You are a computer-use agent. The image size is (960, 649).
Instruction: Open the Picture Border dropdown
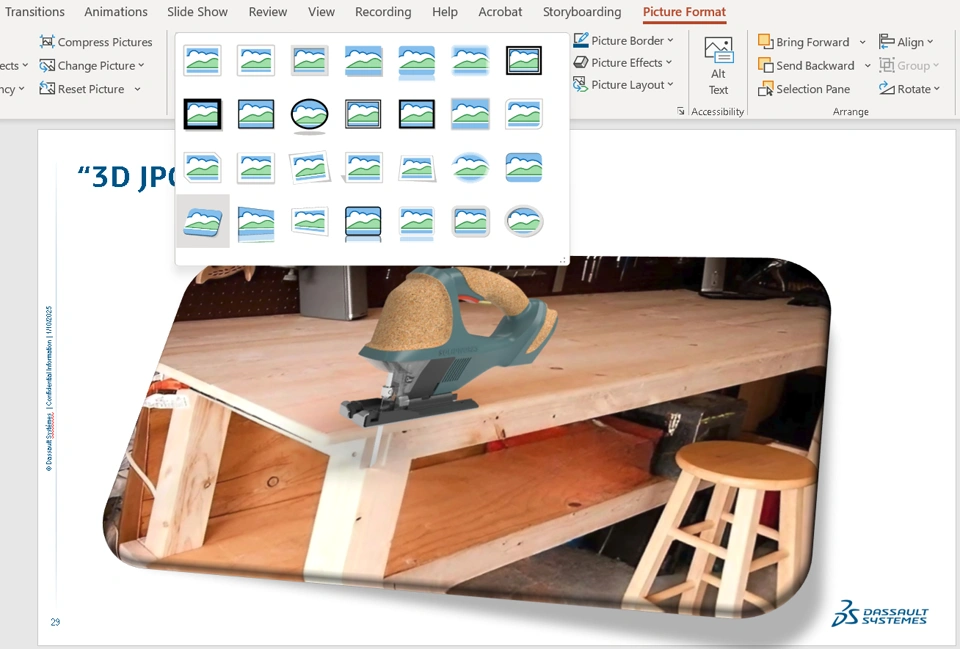point(623,40)
